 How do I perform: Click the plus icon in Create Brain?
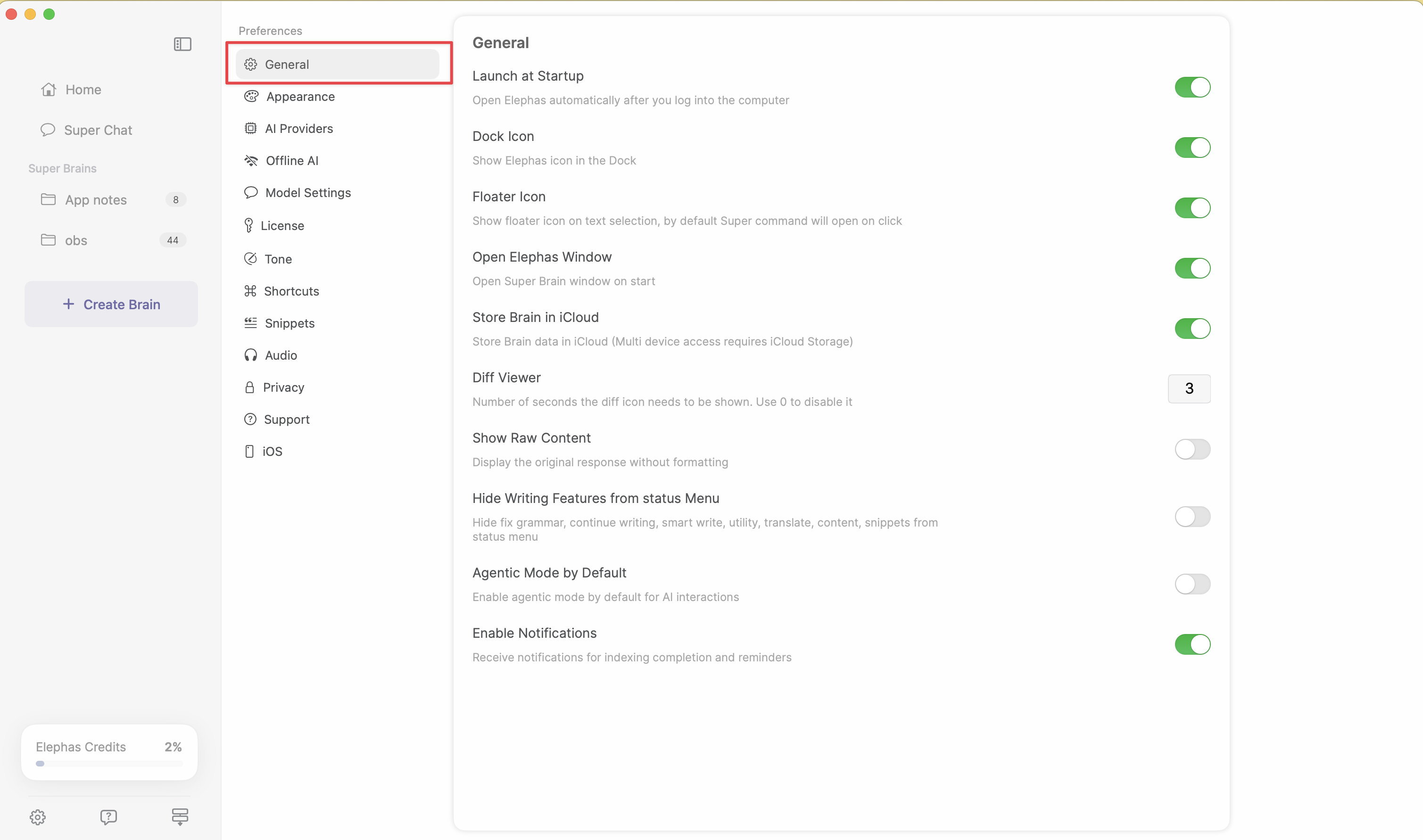(68, 304)
